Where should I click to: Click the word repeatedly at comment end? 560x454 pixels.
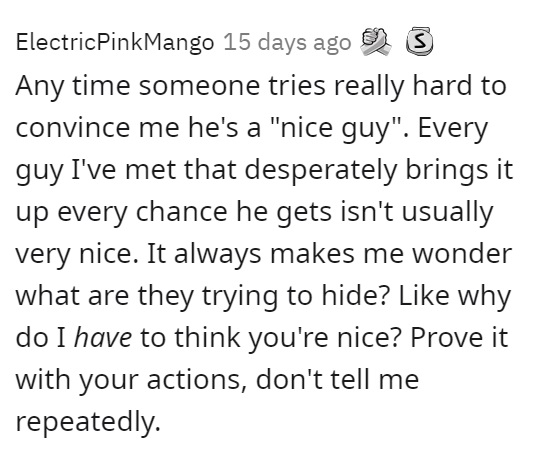tap(88, 422)
